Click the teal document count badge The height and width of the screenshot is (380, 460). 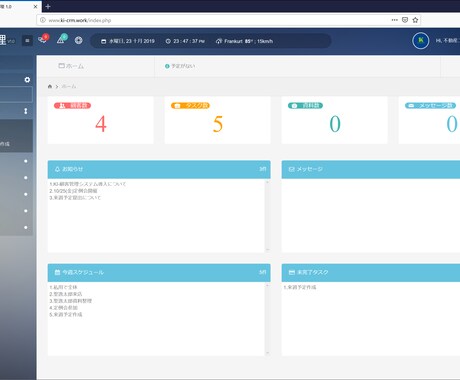(x=305, y=106)
